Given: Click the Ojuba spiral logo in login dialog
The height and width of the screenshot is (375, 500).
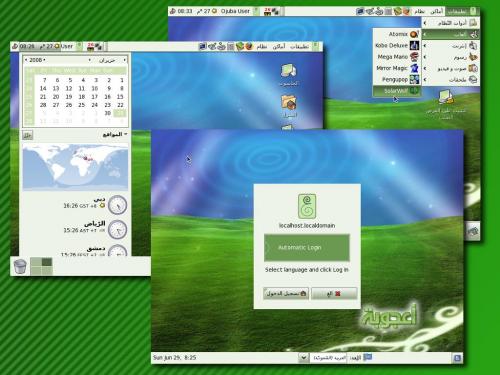Looking at the screenshot, I should 307,206.
